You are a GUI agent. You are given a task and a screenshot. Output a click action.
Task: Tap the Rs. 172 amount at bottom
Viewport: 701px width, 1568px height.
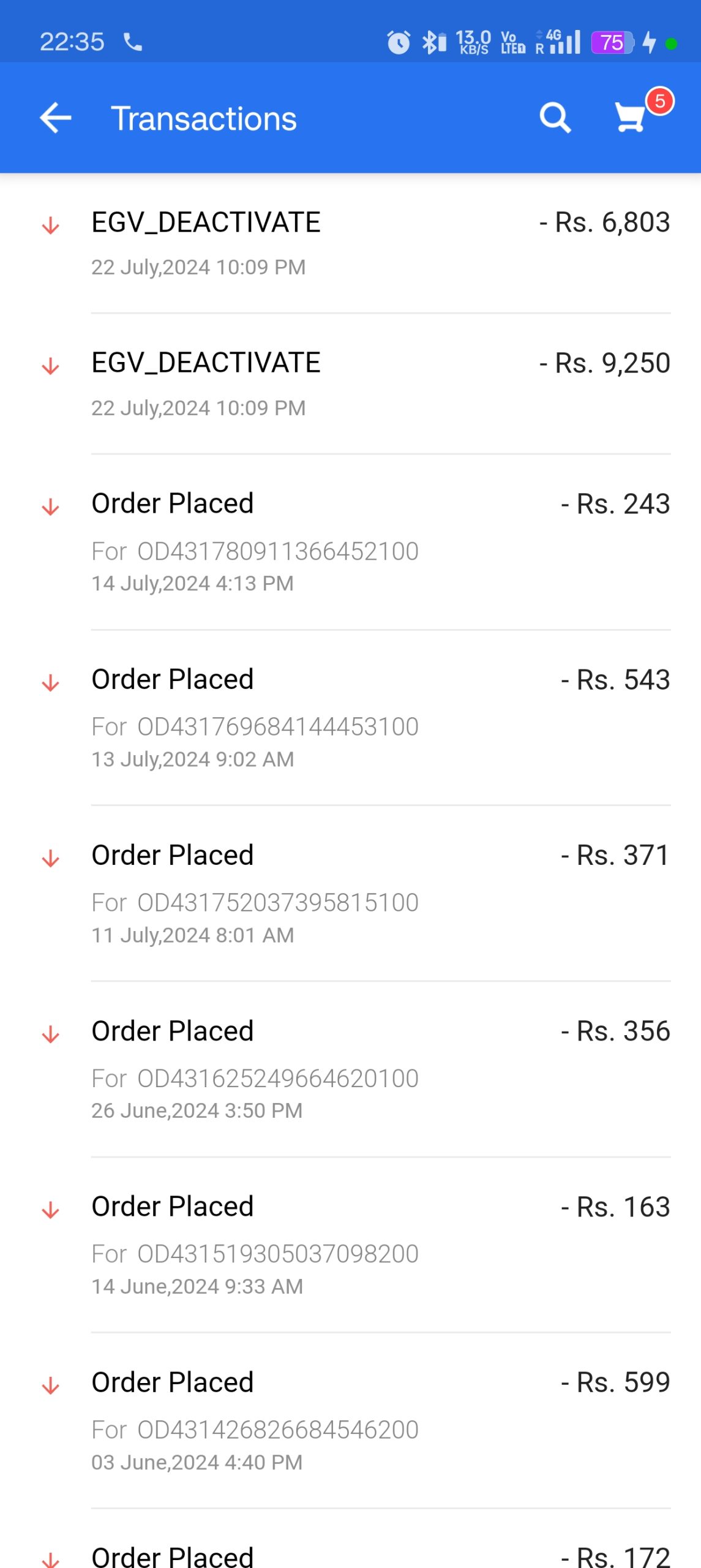(615, 1556)
